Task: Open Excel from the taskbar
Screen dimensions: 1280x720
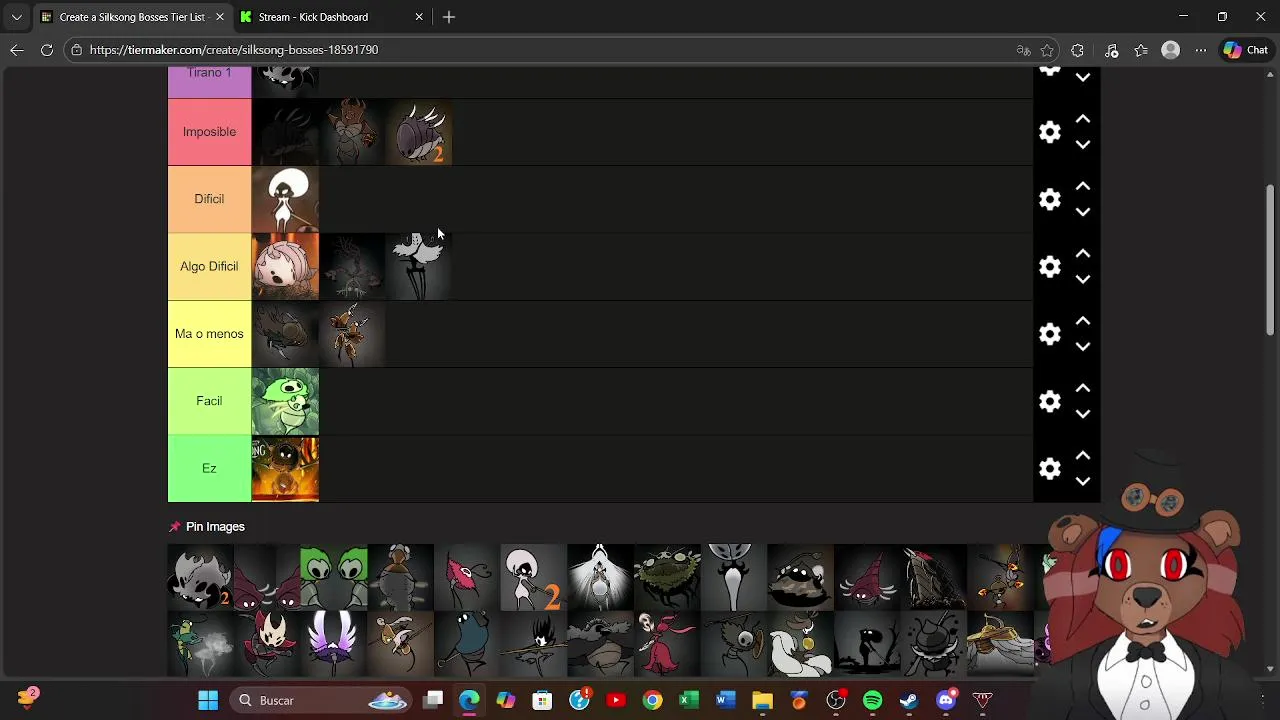Action: point(689,700)
